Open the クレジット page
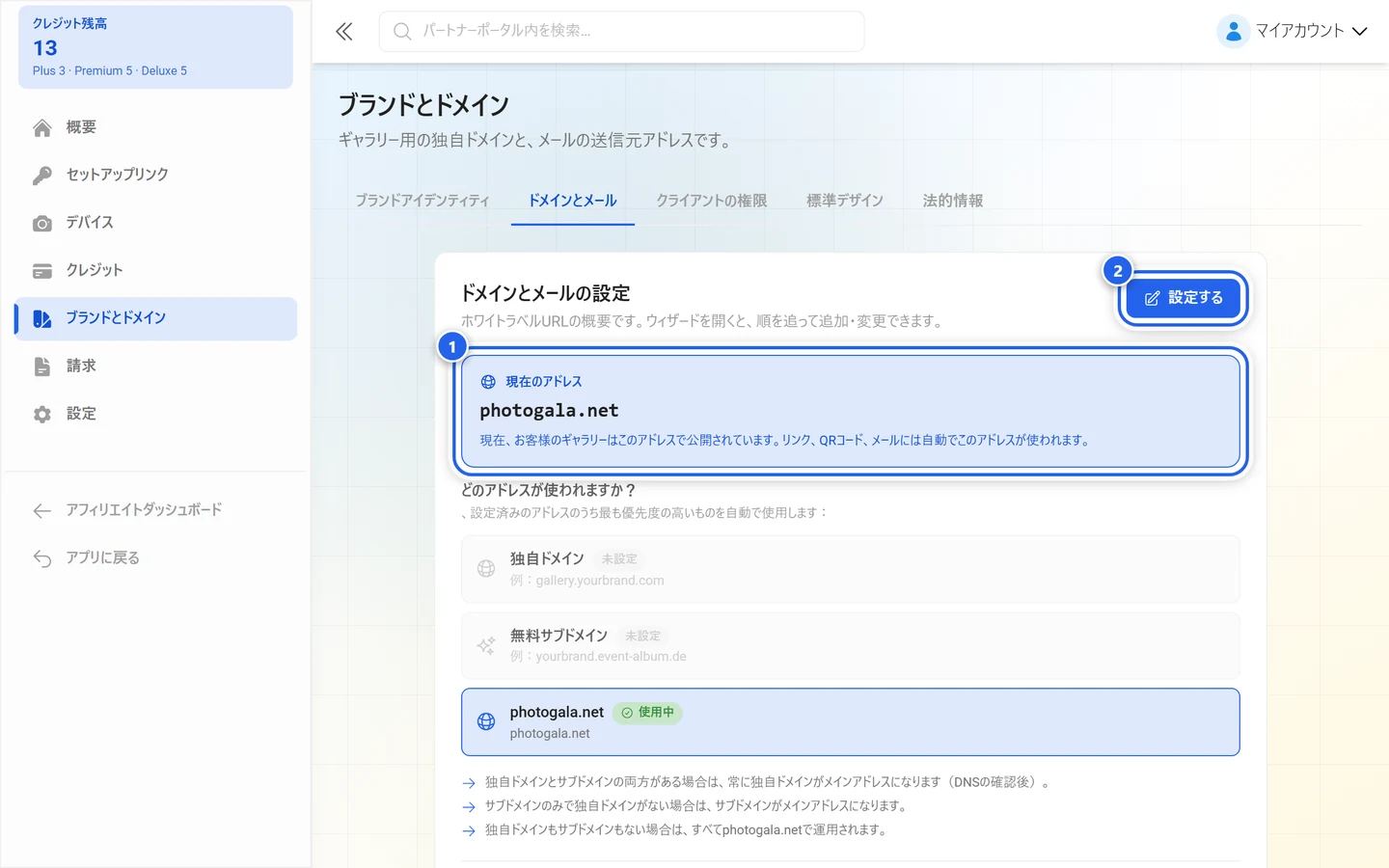The height and width of the screenshot is (868, 1389). (155, 271)
